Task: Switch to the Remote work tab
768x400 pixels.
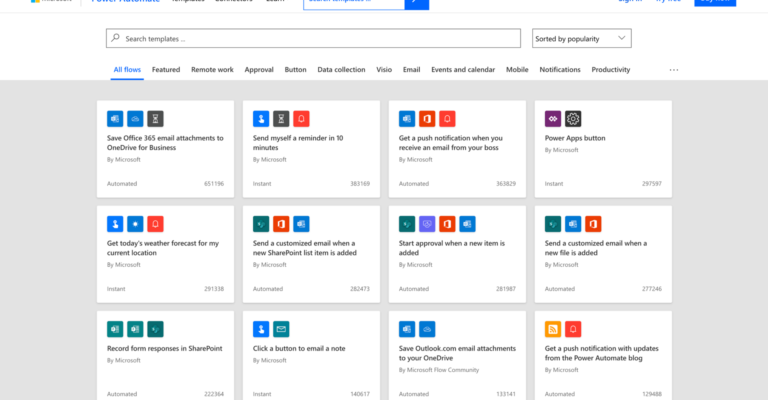Action: point(212,70)
